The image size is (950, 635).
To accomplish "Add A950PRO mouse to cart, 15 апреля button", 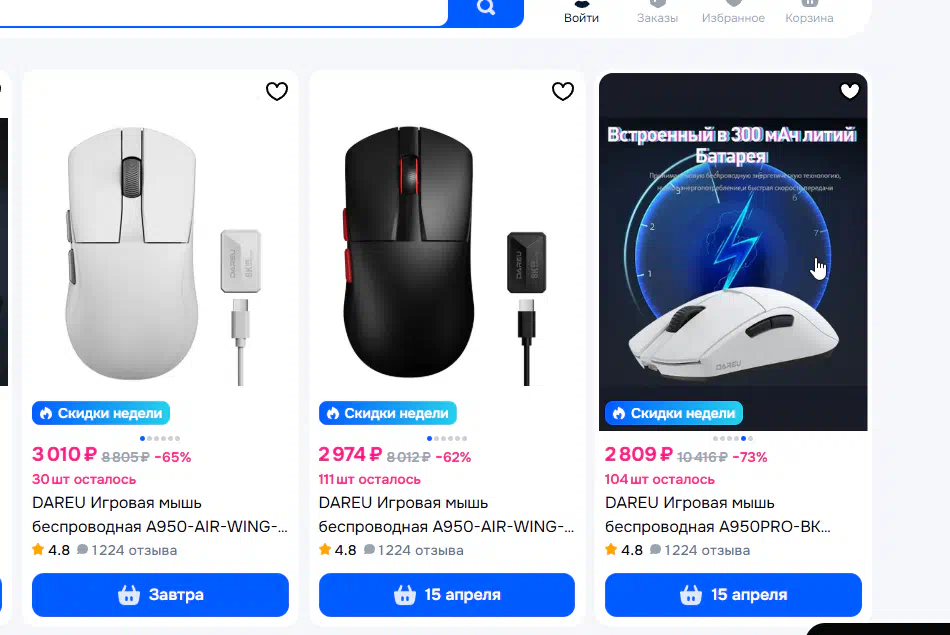I will (733, 595).
